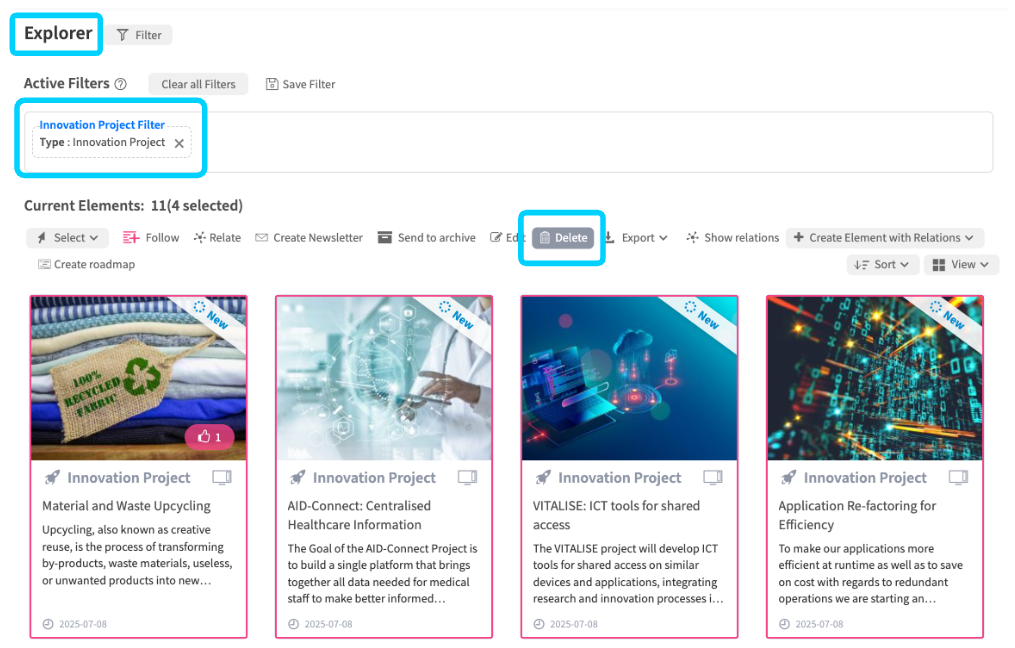This screenshot has width=1015, height=648.
Task: Click Show relations in toolbar
Action: [x=732, y=238]
